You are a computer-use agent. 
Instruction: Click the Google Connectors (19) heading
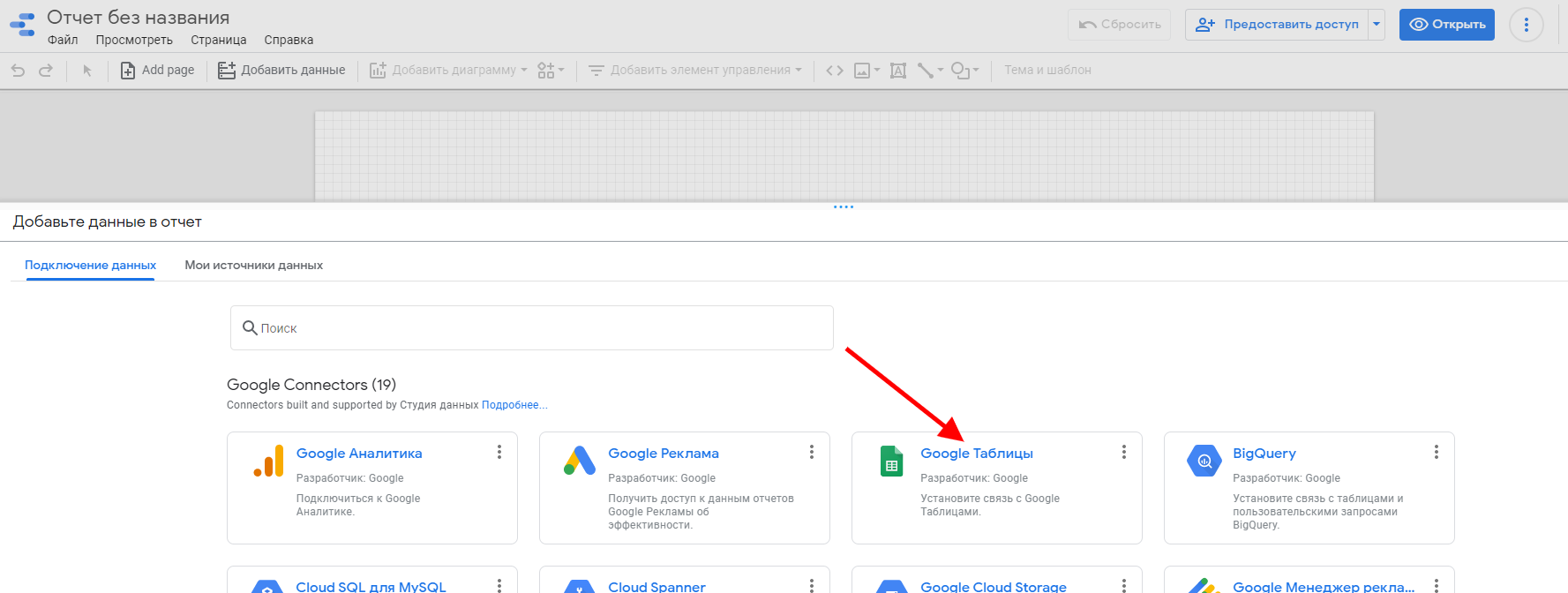click(311, 385)
